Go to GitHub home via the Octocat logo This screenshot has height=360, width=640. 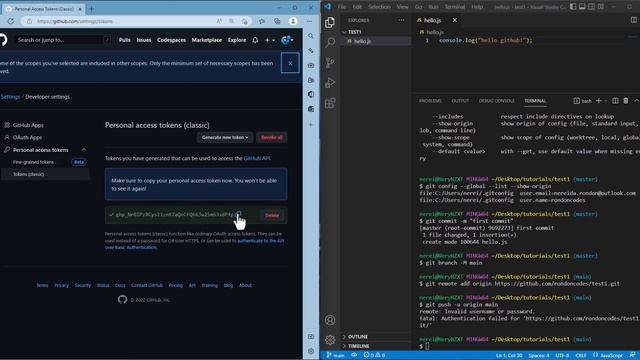click(x=3, y=40)
